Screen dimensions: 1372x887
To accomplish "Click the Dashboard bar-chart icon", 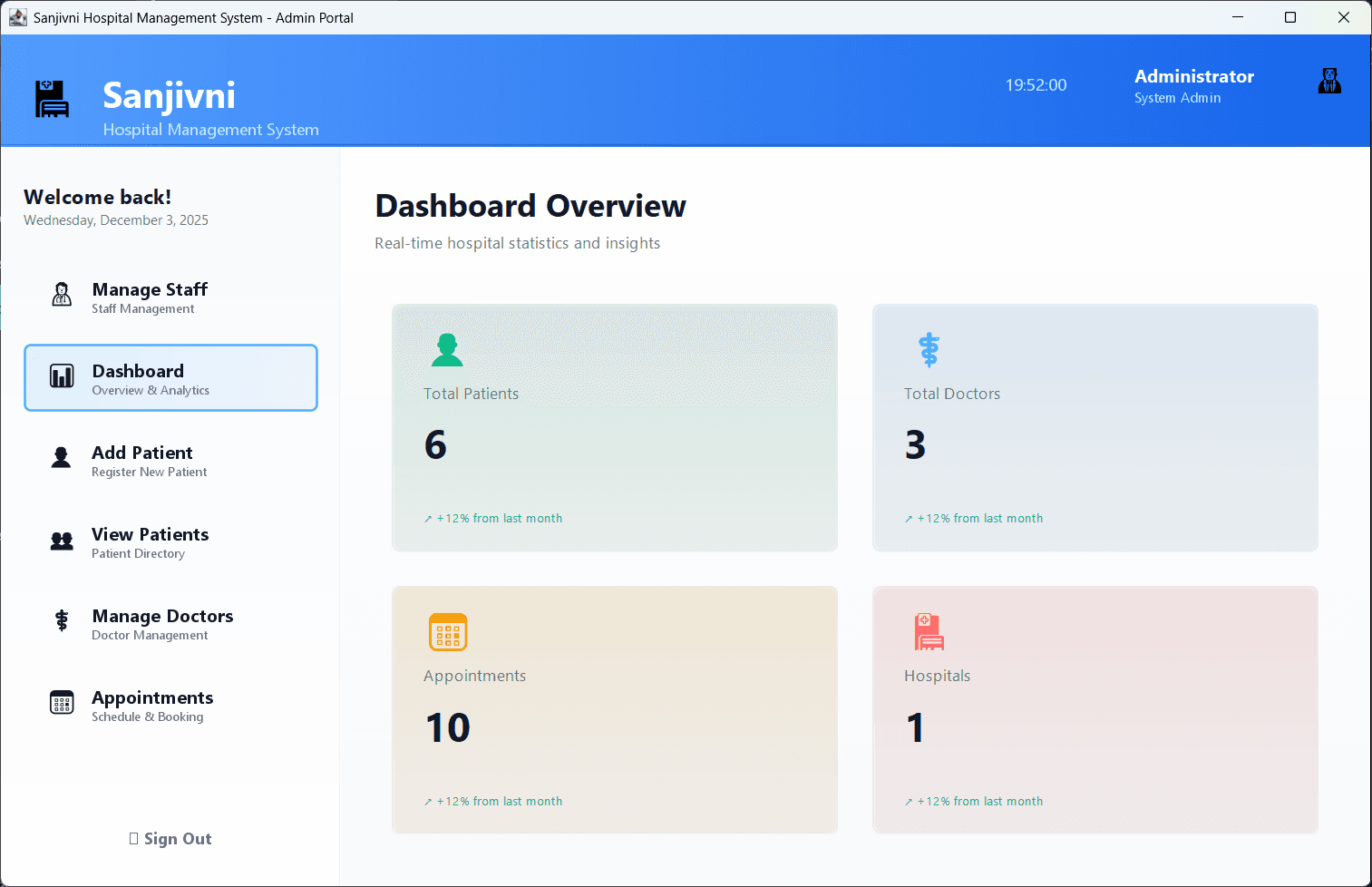I will 61,376.
